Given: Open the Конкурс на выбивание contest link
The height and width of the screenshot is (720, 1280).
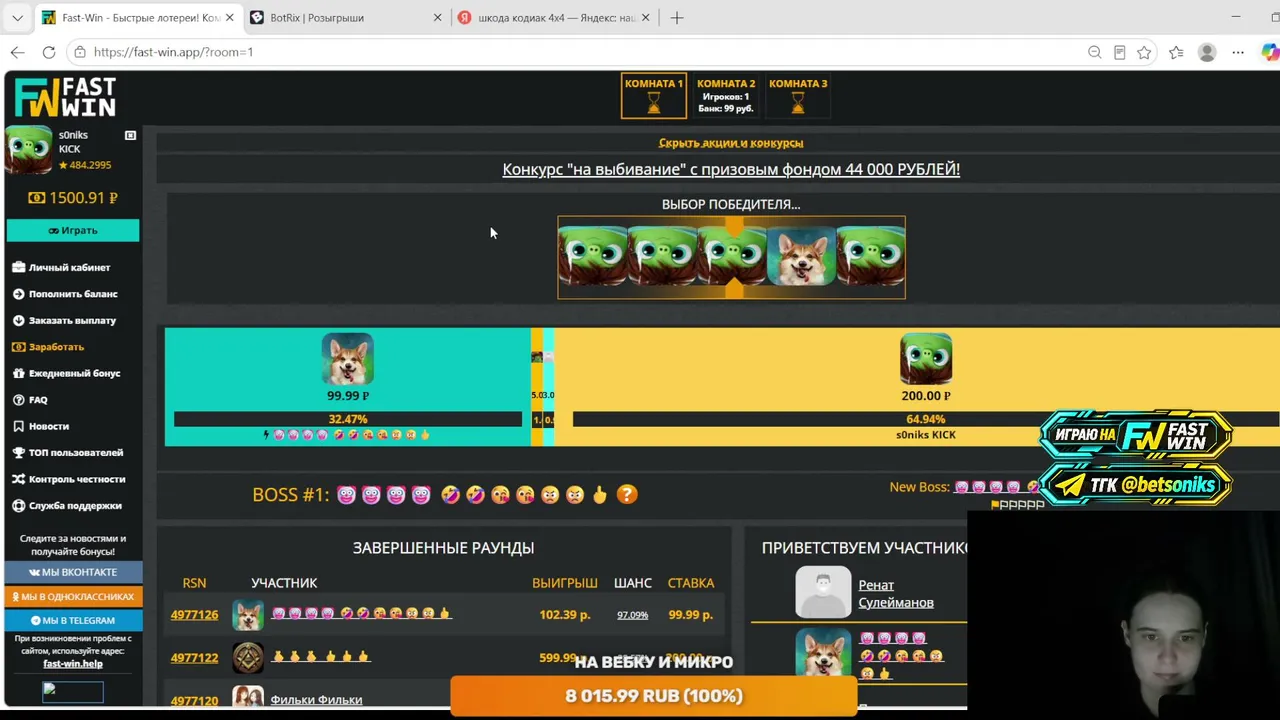Looking at the screenshot, I should point(731,169).
